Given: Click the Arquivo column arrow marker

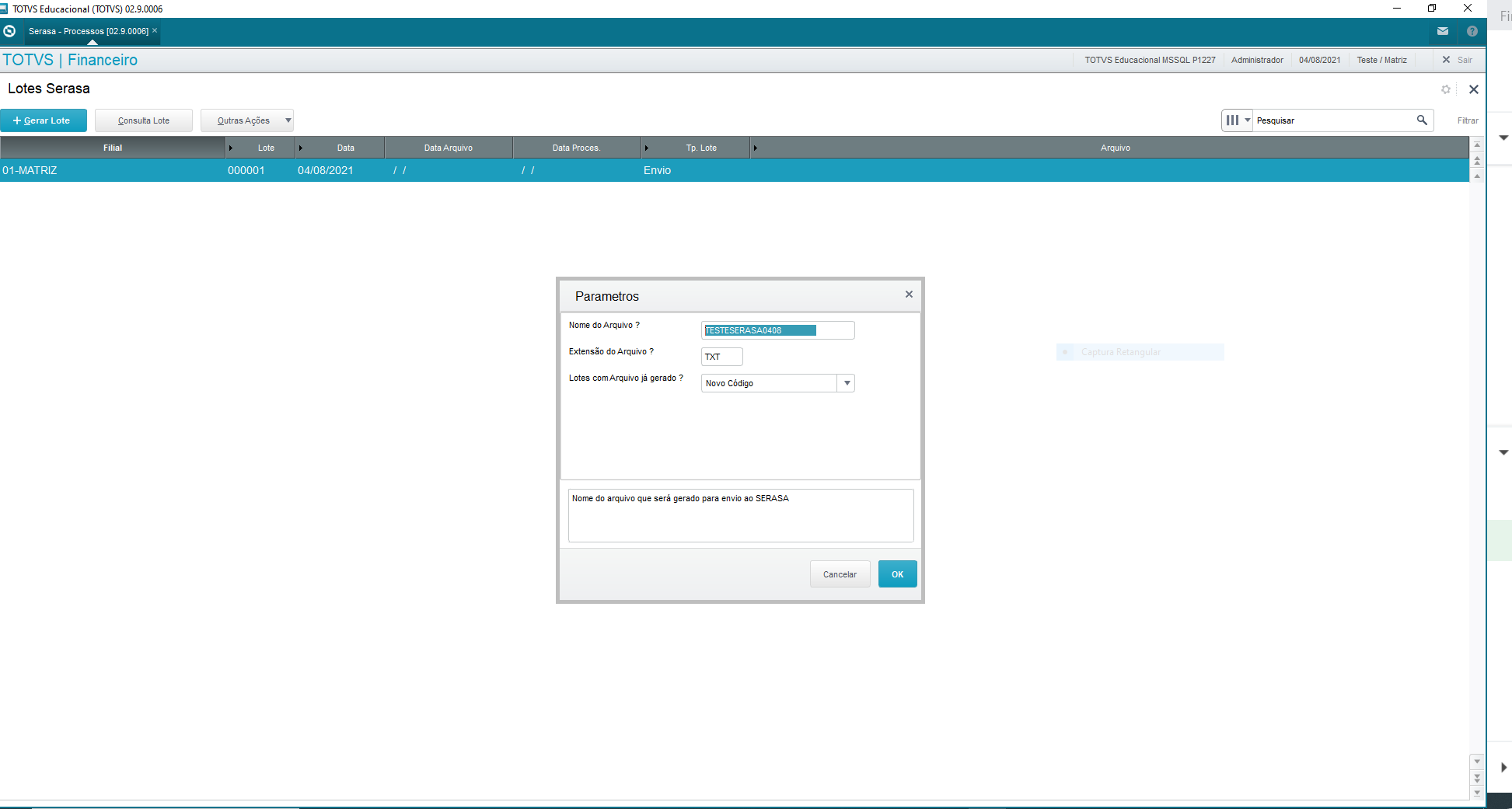Looking at the screenshot, I should (755, 148).
